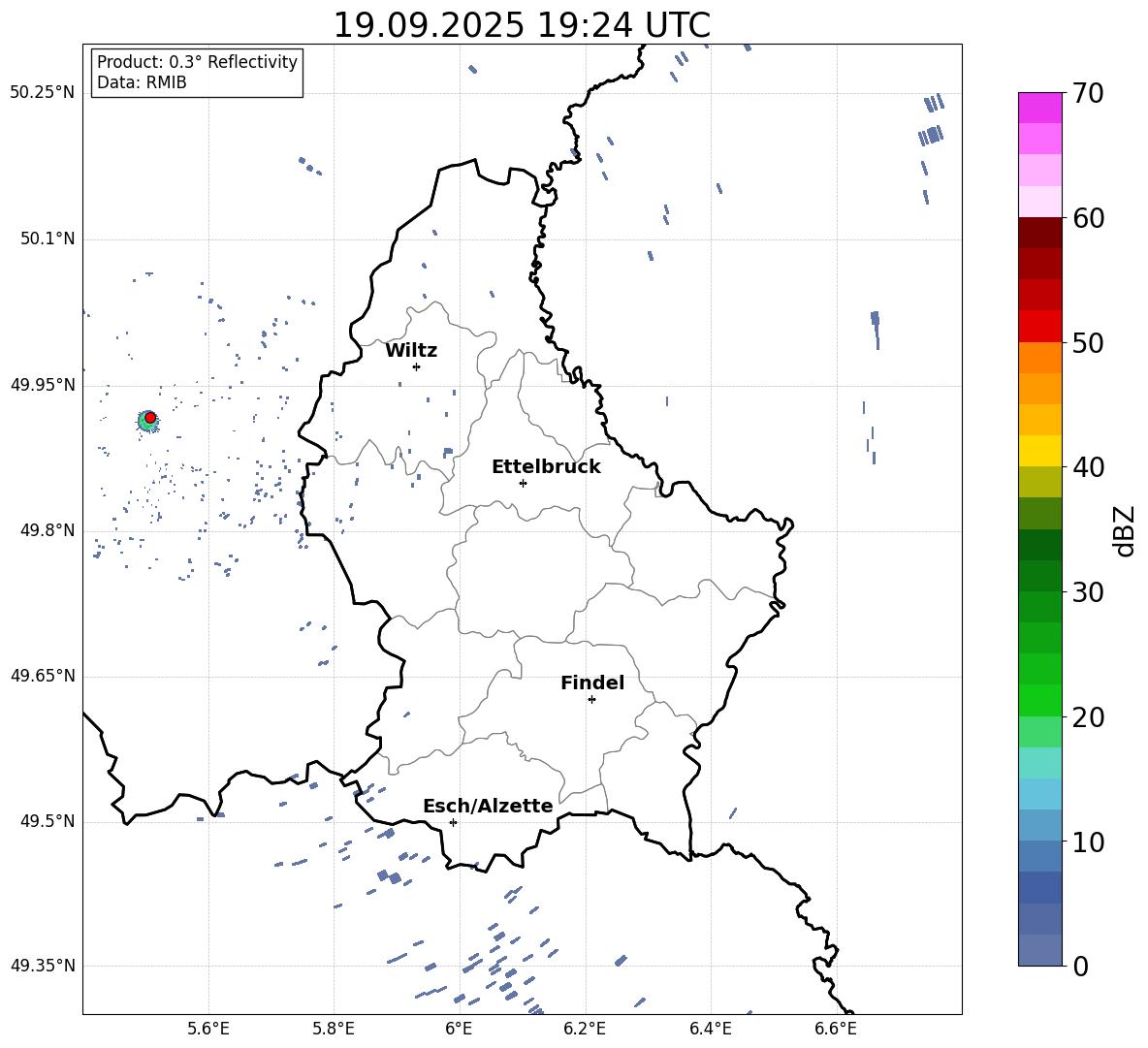This screenshot has height=1048, width=1148.
Task: Click the colorbar 0 tick label
Action: 1080,966
